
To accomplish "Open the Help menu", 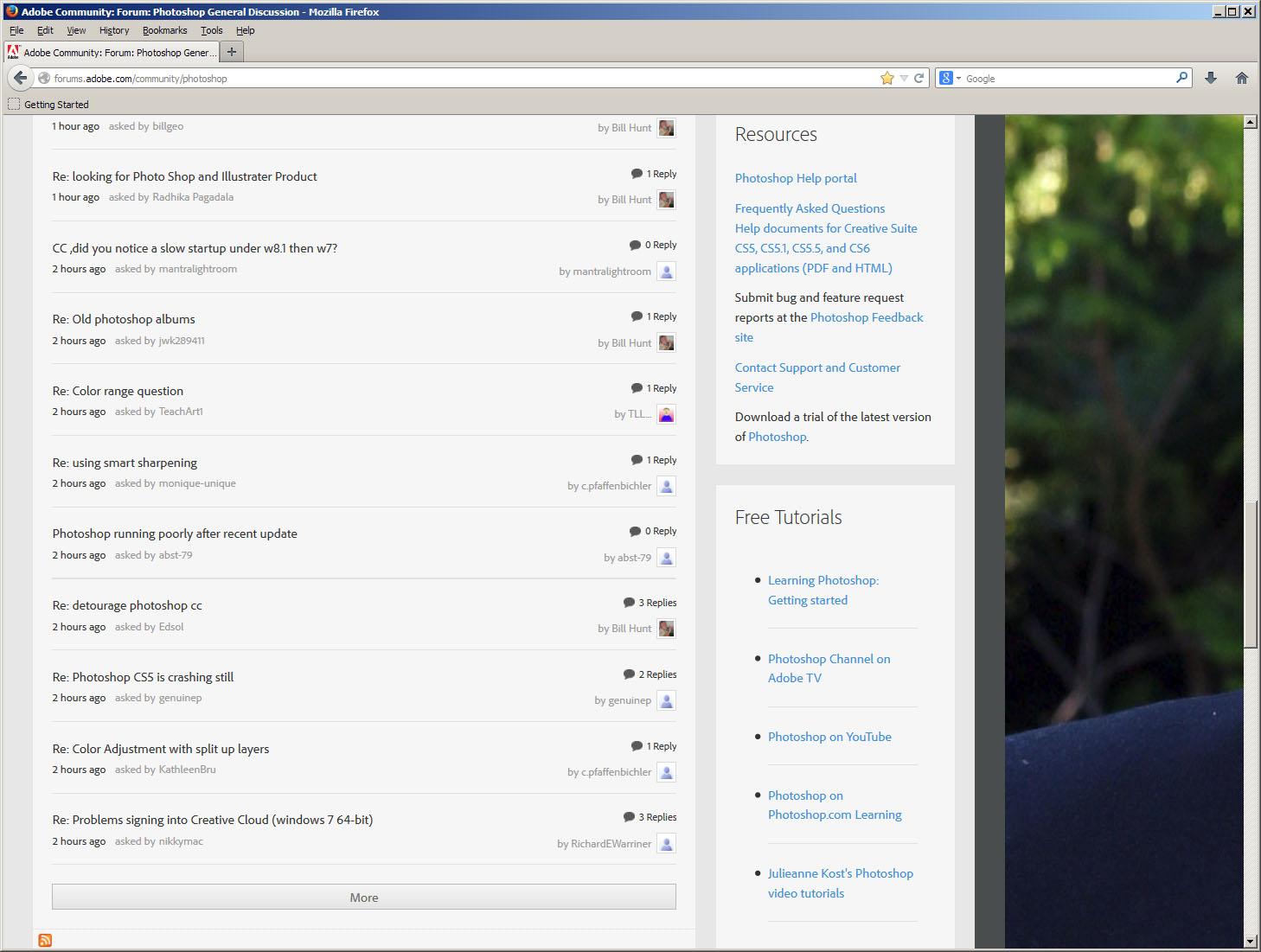I will pos(245,30).
